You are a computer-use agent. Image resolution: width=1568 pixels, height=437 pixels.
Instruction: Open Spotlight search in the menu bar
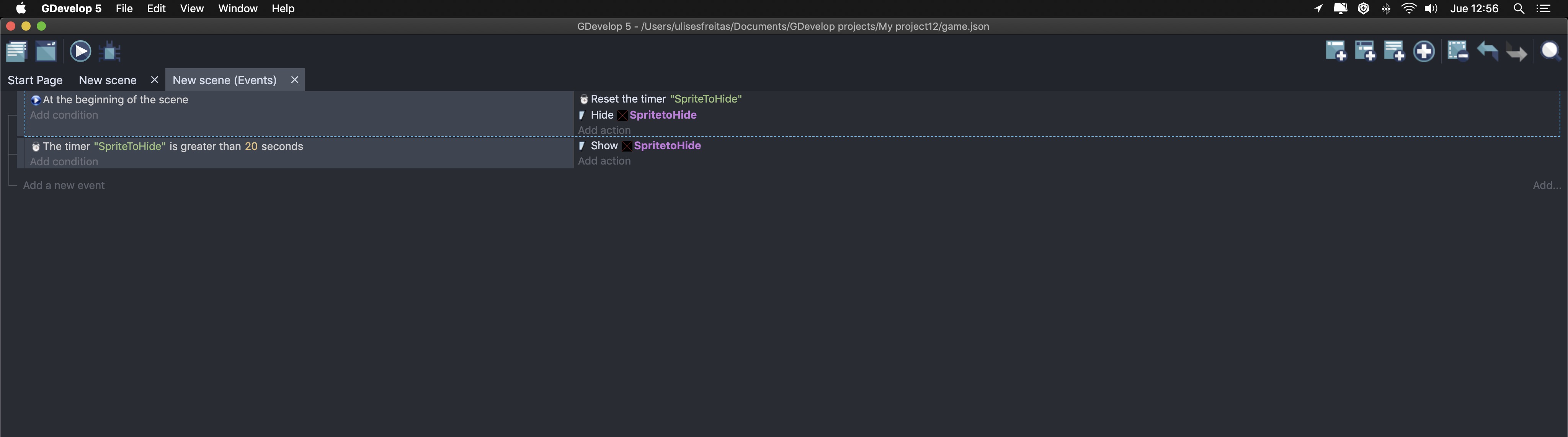(x=1519, y=8)
